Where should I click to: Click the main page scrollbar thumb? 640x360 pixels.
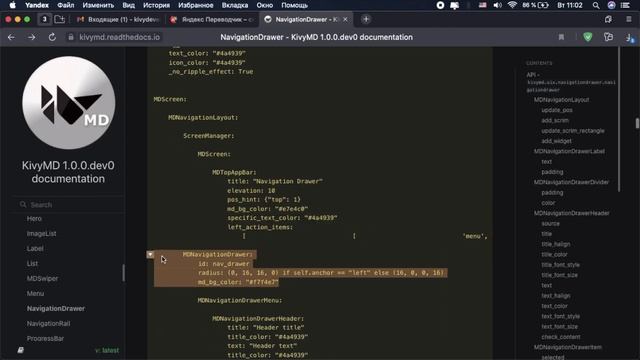pos(637,123)
